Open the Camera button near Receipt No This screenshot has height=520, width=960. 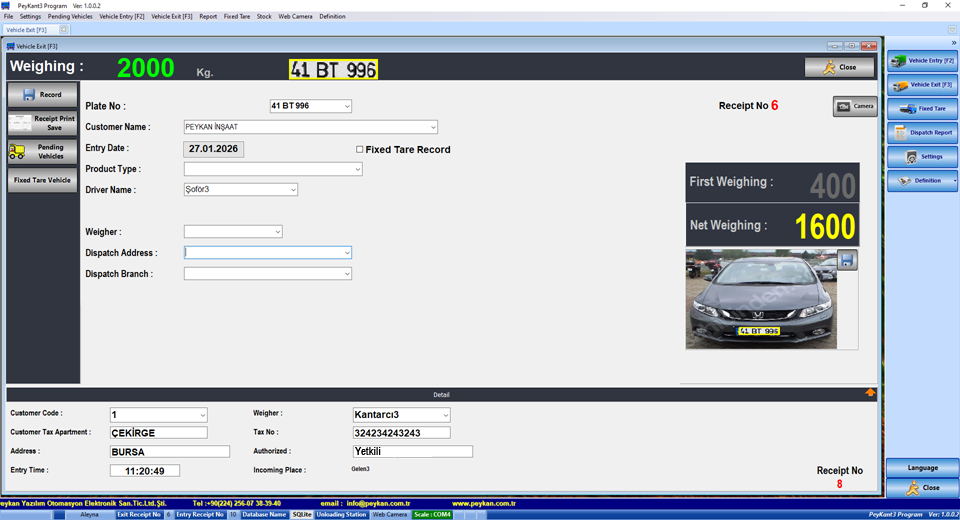[x=855, y=106]
